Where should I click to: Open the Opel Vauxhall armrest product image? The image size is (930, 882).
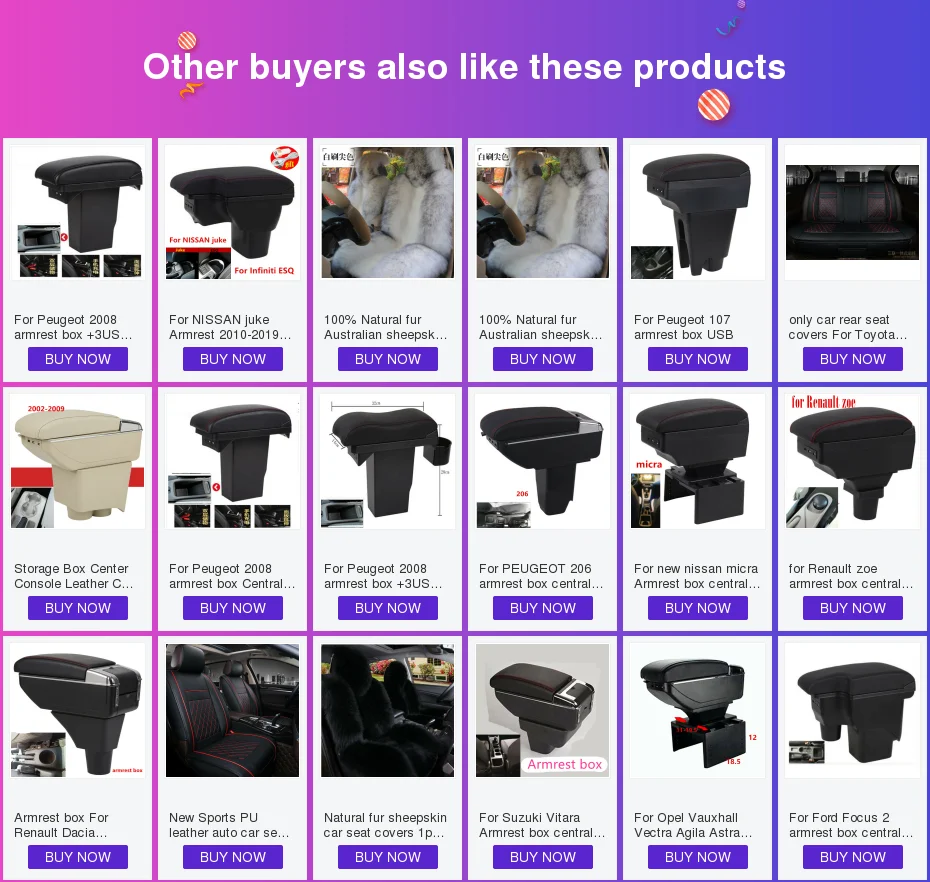pyautogui.click(x=698, y=711)
